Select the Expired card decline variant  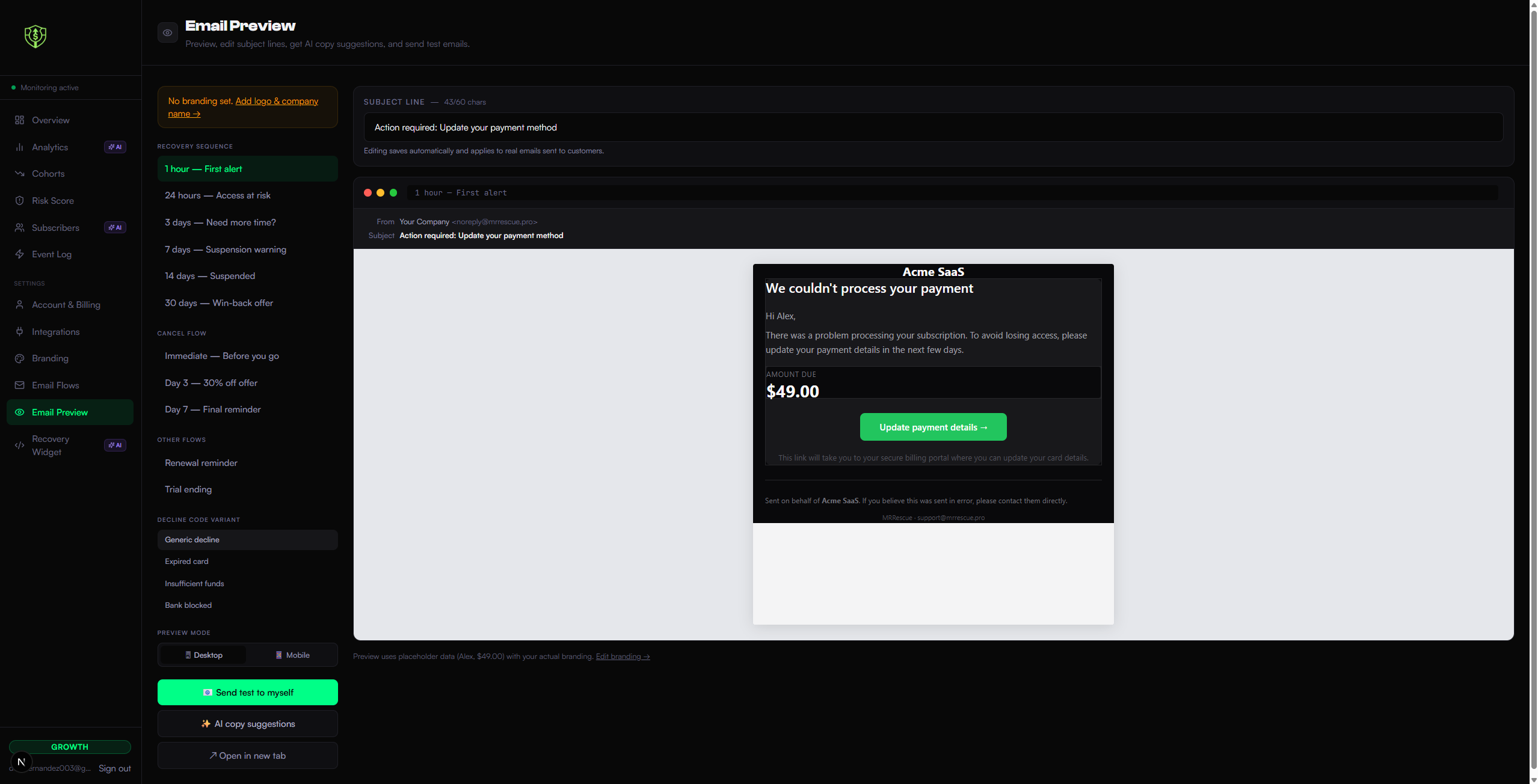186,561
